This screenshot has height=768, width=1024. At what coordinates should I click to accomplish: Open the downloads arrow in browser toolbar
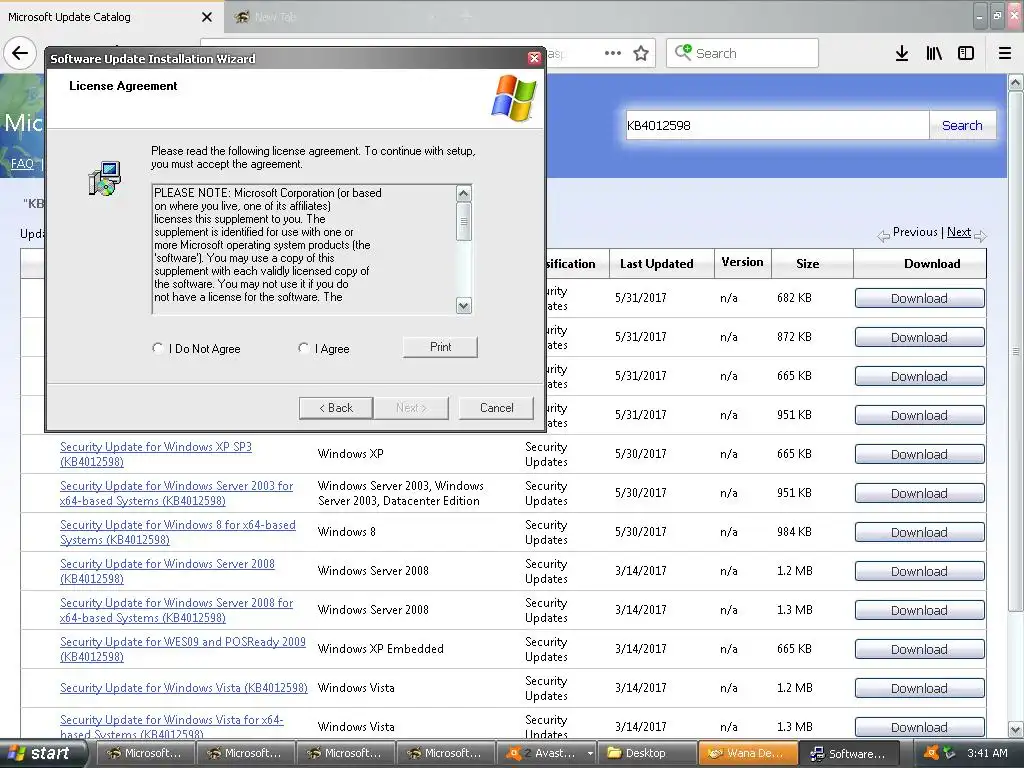click(901, 54)
